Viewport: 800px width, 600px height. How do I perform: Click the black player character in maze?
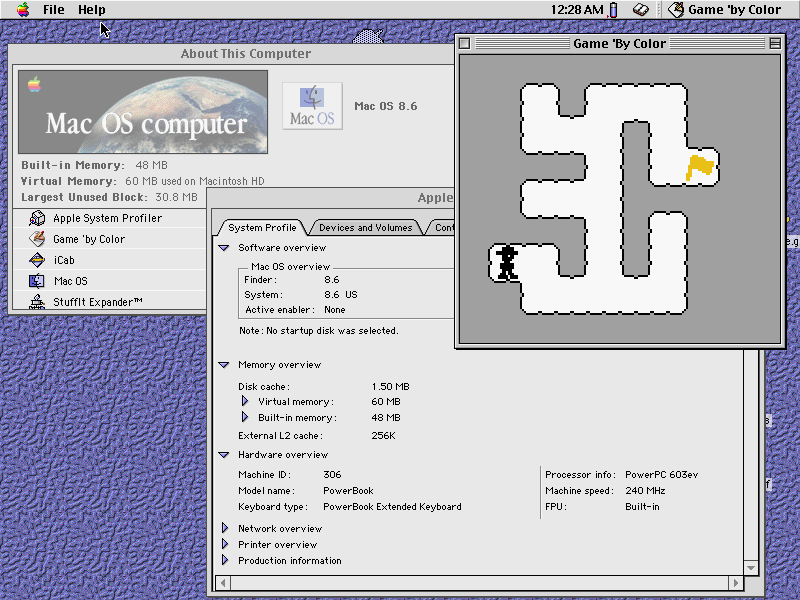(508, 263)
